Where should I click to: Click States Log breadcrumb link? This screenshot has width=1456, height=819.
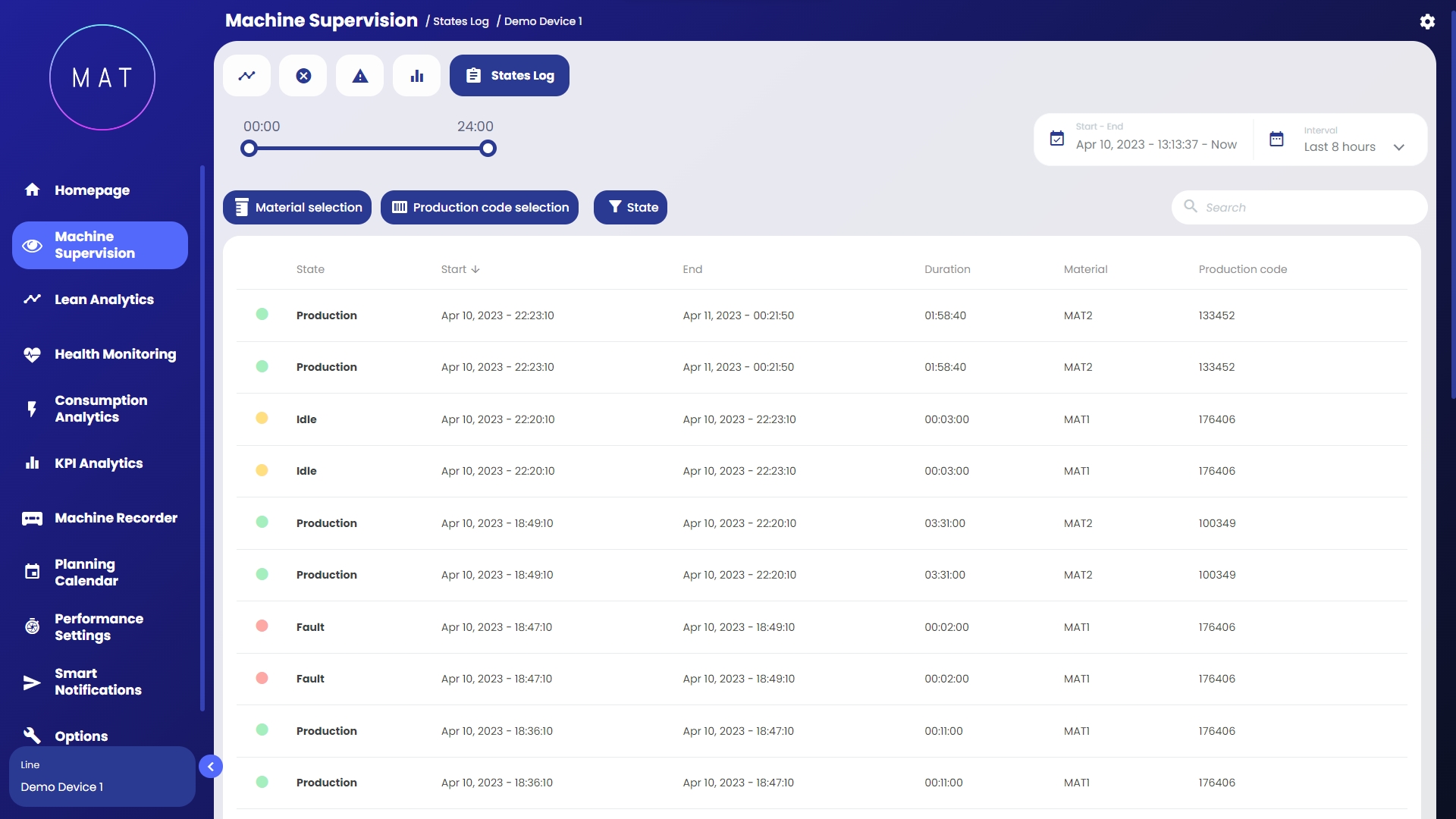[460, 21]
